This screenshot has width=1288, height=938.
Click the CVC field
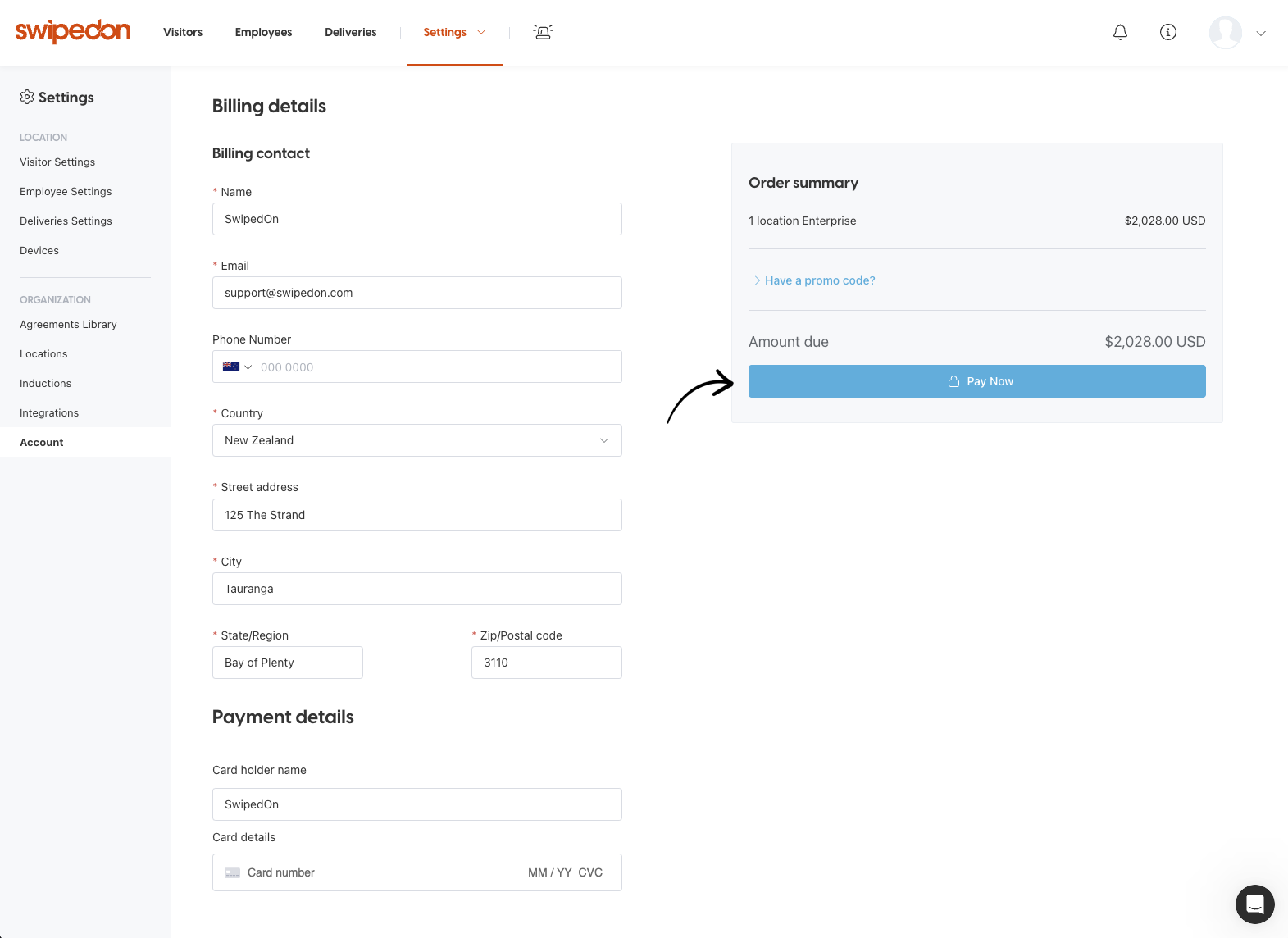coord(590,872)
